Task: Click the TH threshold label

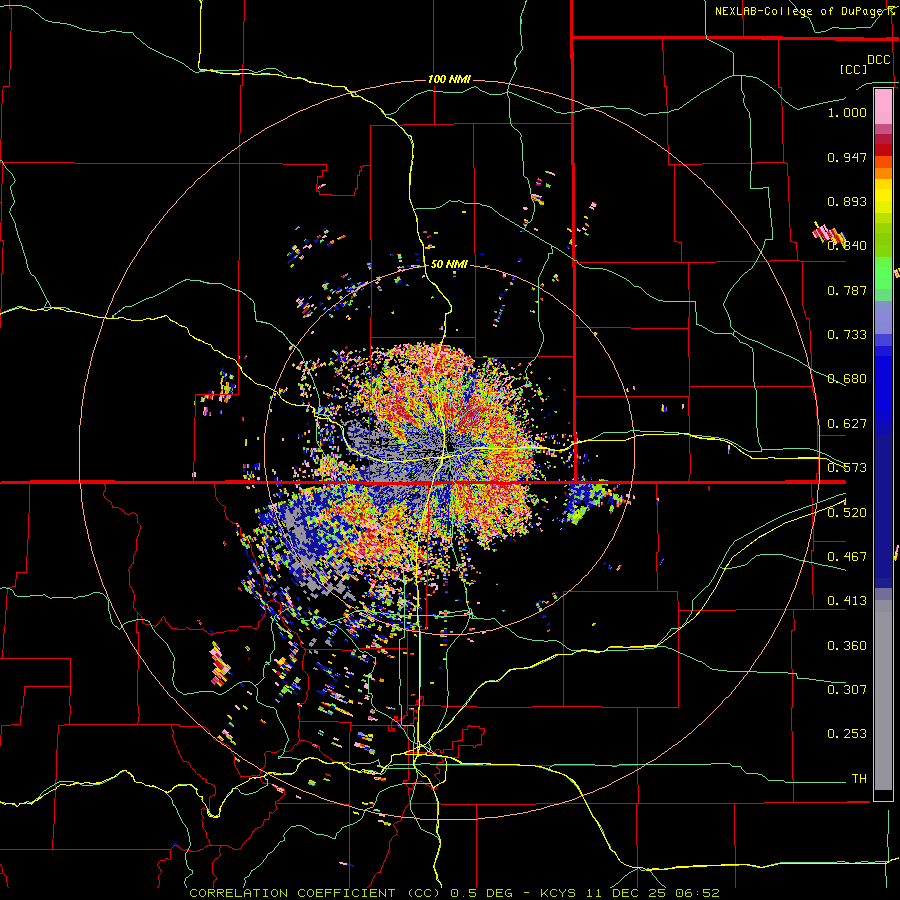Action: [859, 779]
